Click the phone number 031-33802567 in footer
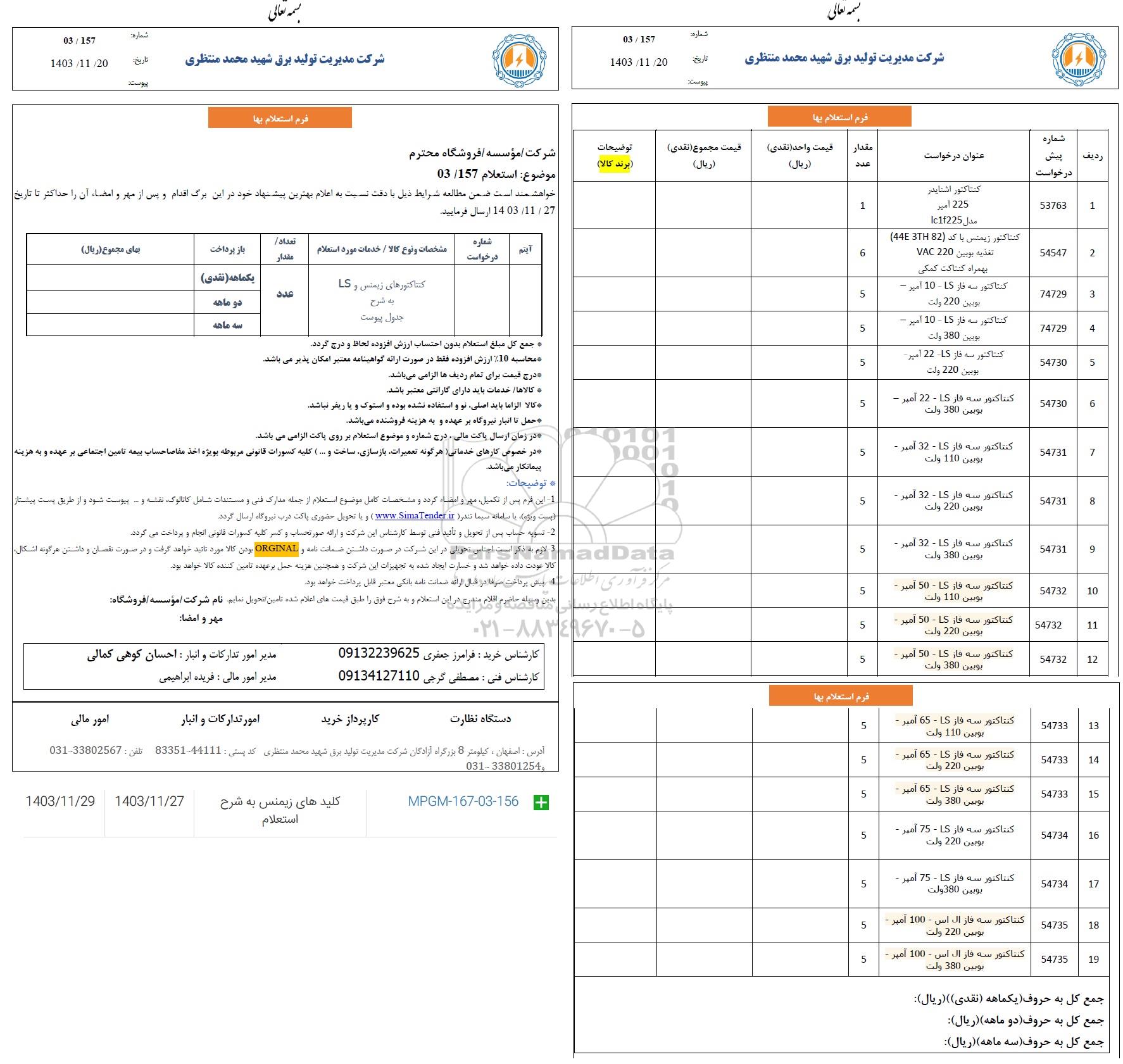Image resolution: width=1123 pixels, height=1064 pixels. pos(85,750)
